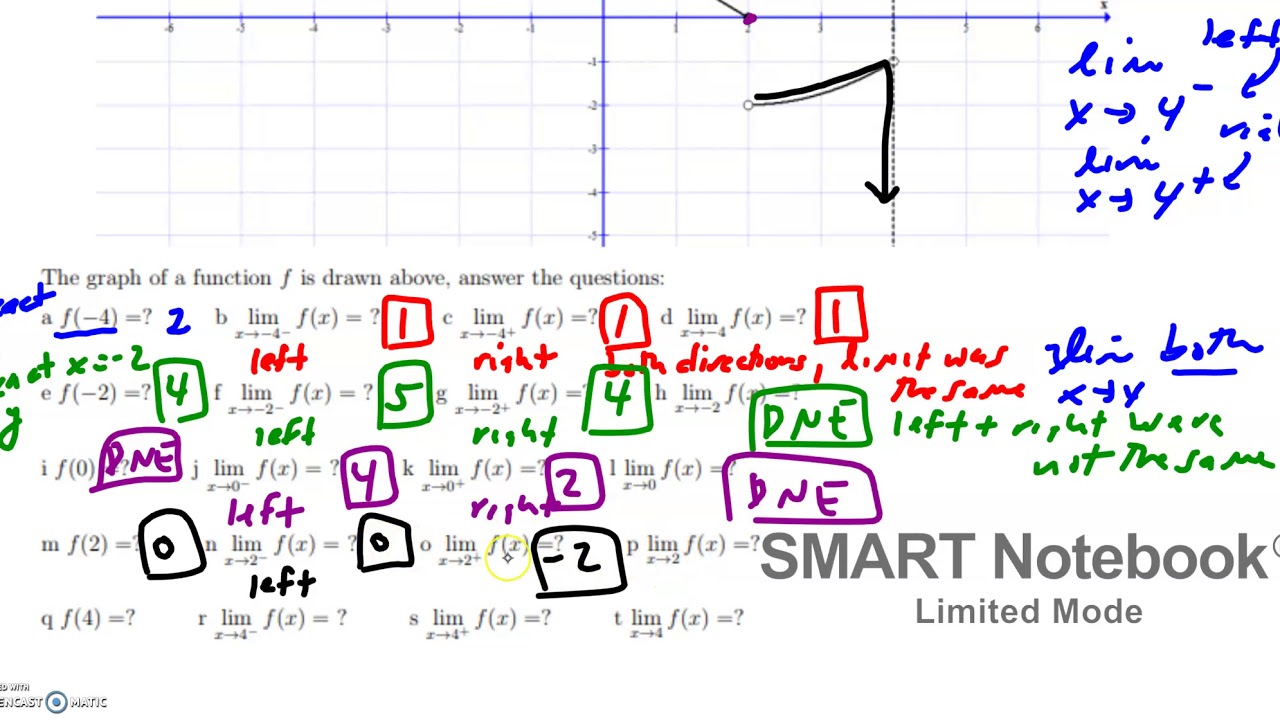
Task: Click the boxed handwritten answer '-2' for question o
Action: point(579,562)
